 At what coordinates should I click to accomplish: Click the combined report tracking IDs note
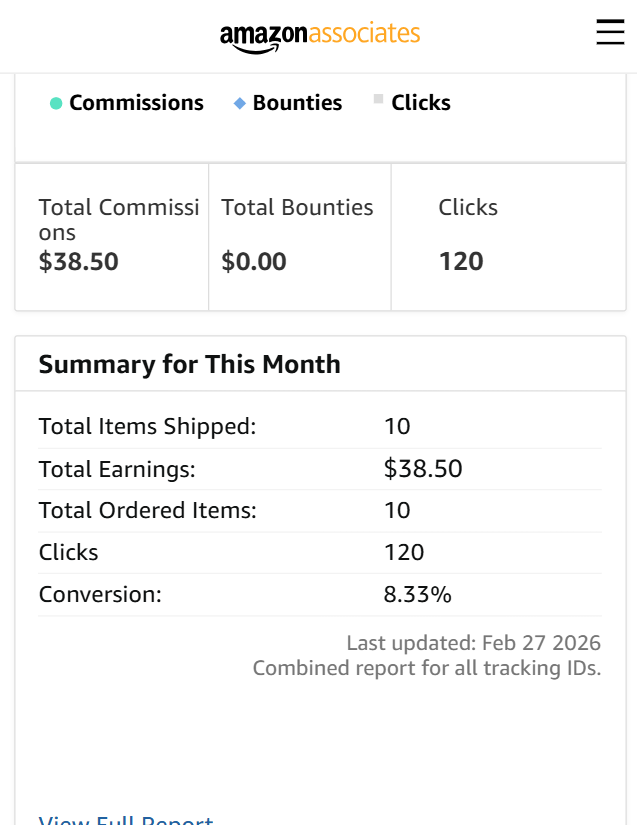[427, 668]
